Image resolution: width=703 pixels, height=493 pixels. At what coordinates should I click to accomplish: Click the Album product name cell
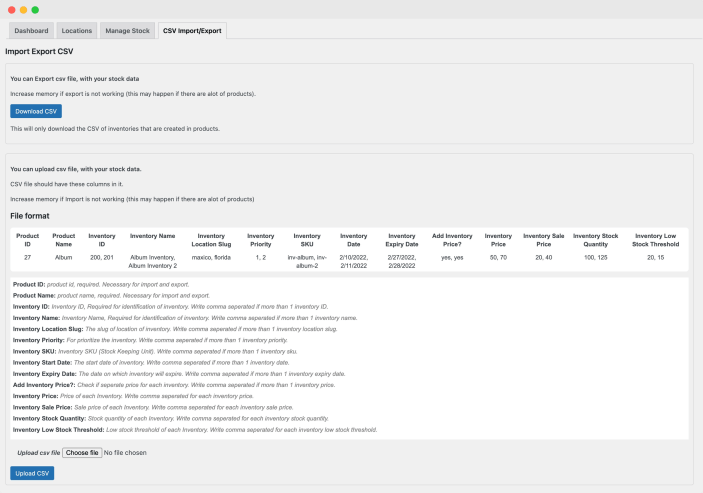click(64, 257)
